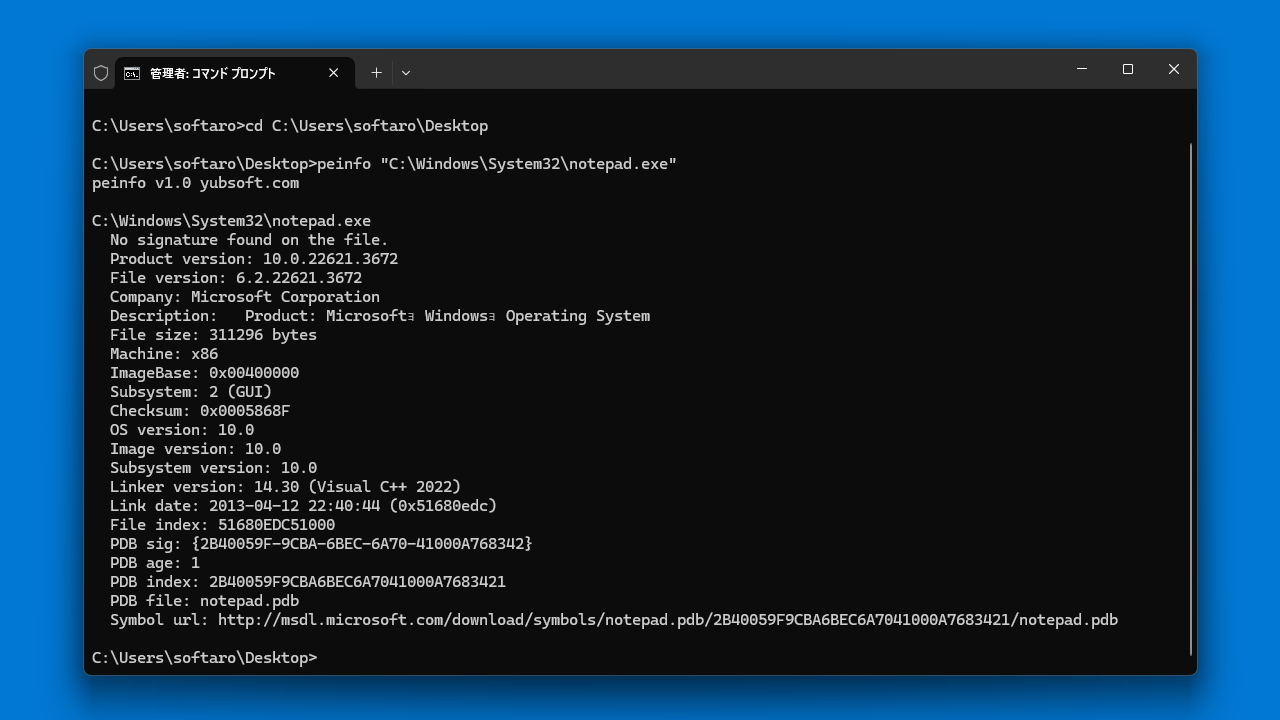1280x720 pixels.
Task: Click the 'Subsystem: 2 (GUI)' line
Action: [x=191, y=392]
